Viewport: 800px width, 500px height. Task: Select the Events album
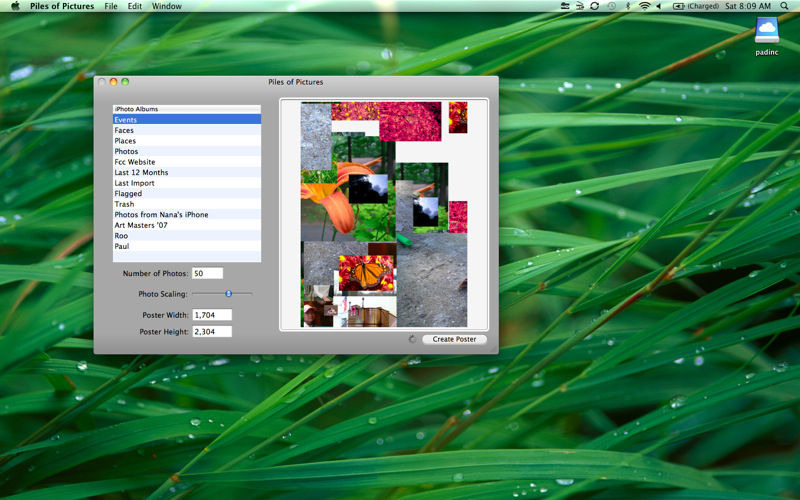click(x=187, y=119)
